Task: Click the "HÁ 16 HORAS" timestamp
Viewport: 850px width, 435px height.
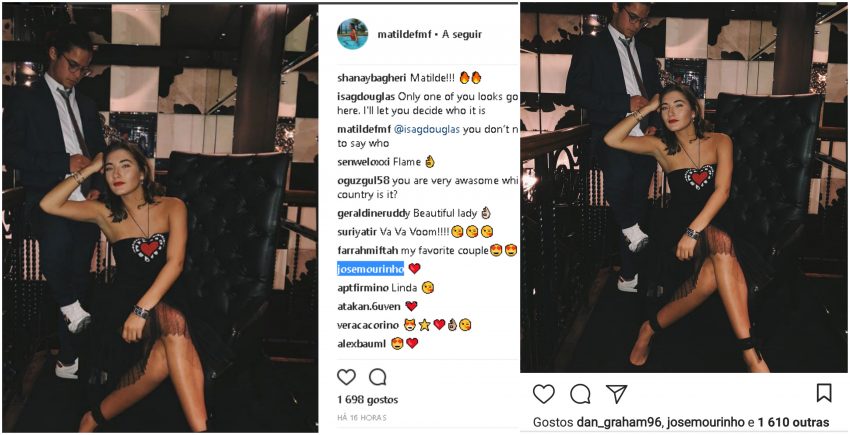Action: click(362, 416)
